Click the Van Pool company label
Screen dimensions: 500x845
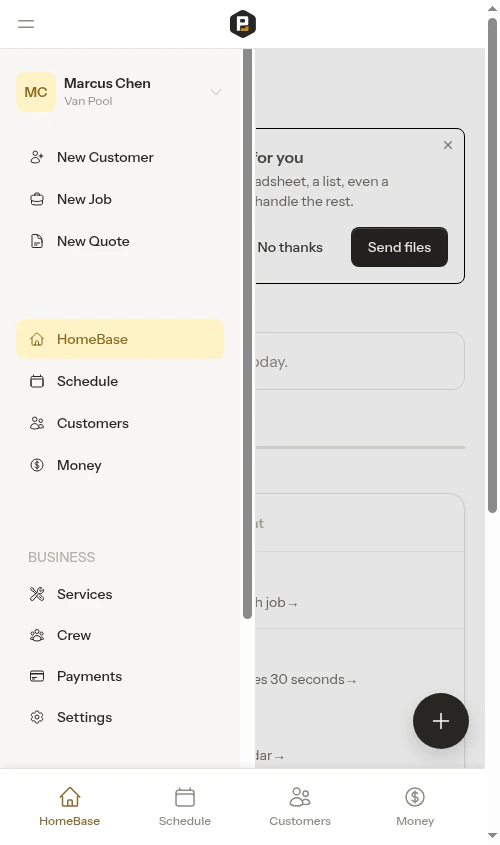tap(88, 101)
